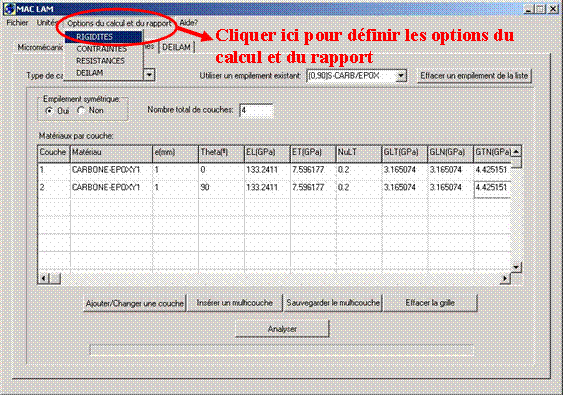Screen dimensions: 576x397
Task: Click the NuLT column header
Action: (359, 154)
